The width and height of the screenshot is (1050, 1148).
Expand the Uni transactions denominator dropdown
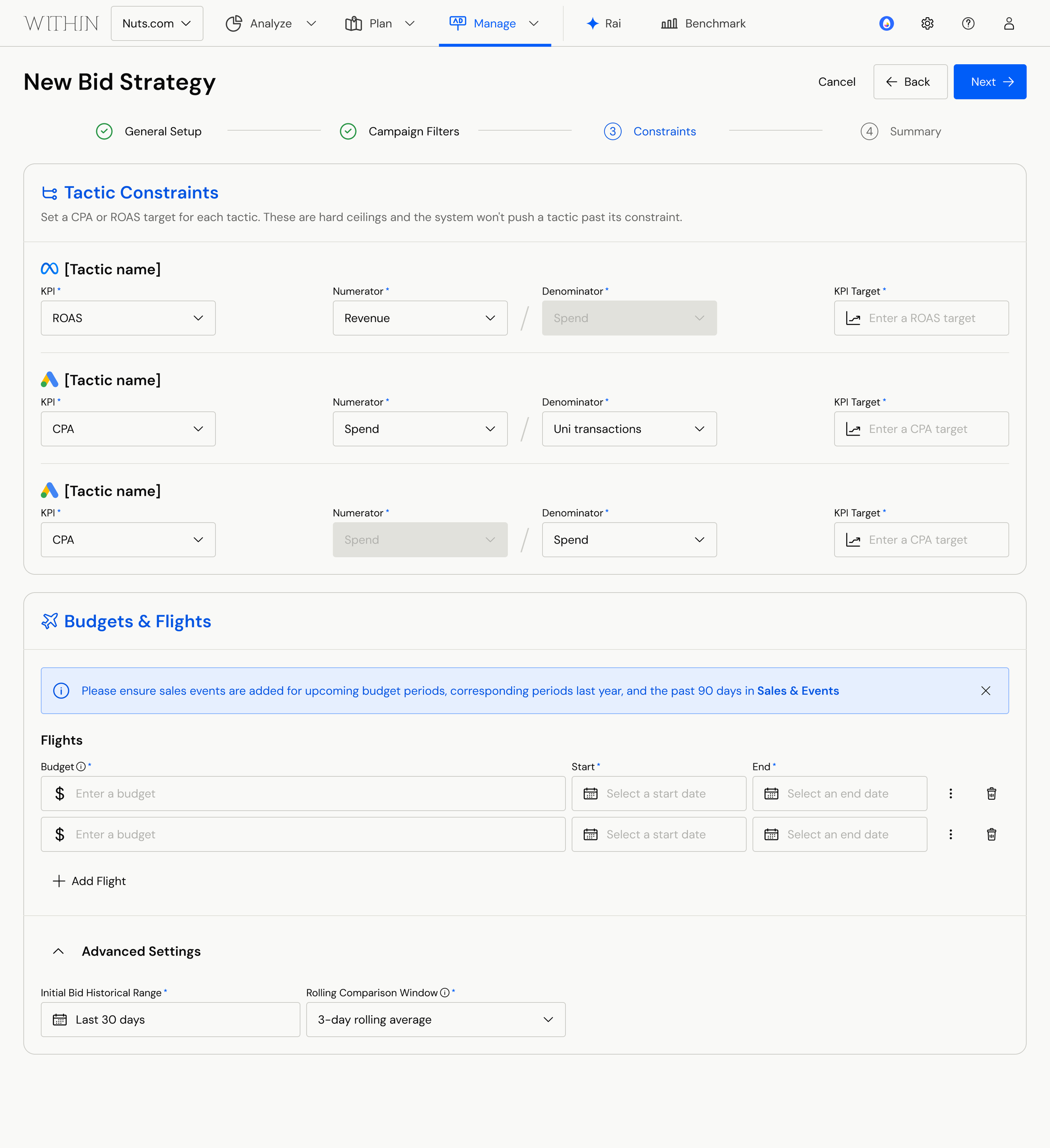pyautogui.click(x=629, y=429)
